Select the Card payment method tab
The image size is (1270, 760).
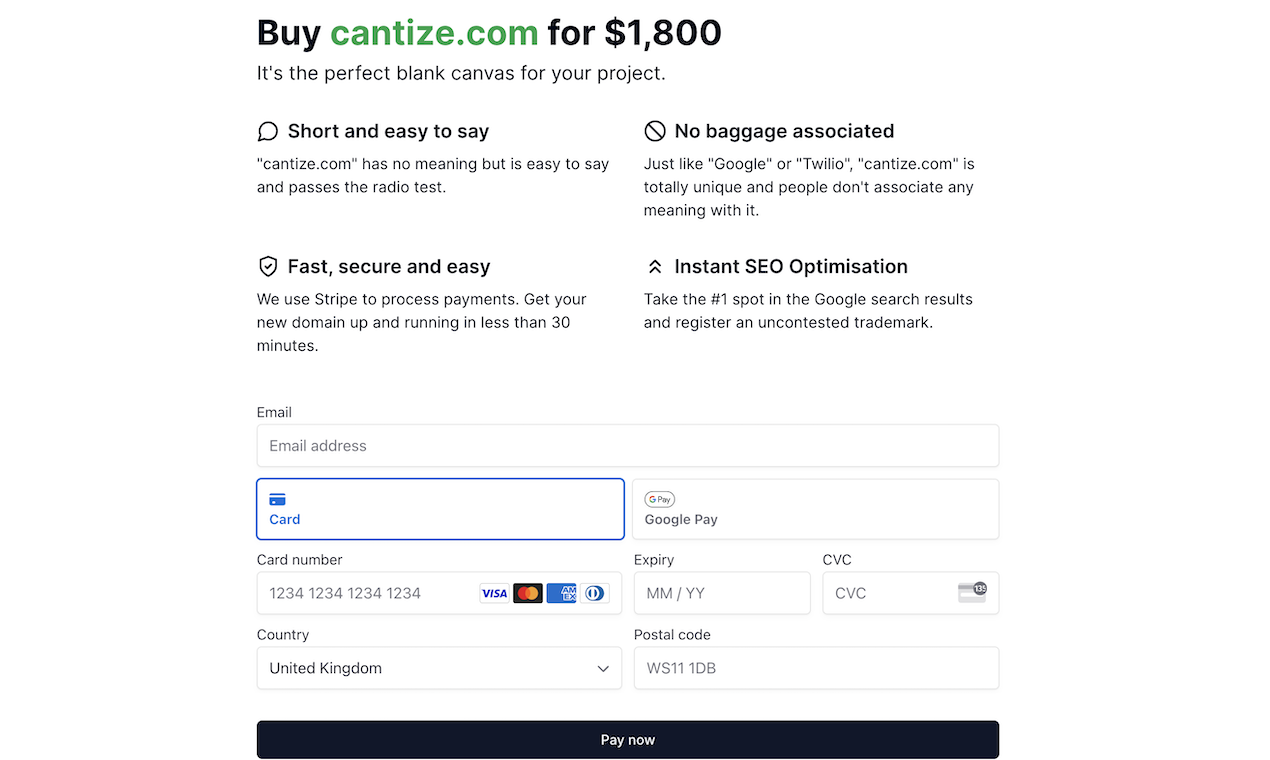(440, 509)
